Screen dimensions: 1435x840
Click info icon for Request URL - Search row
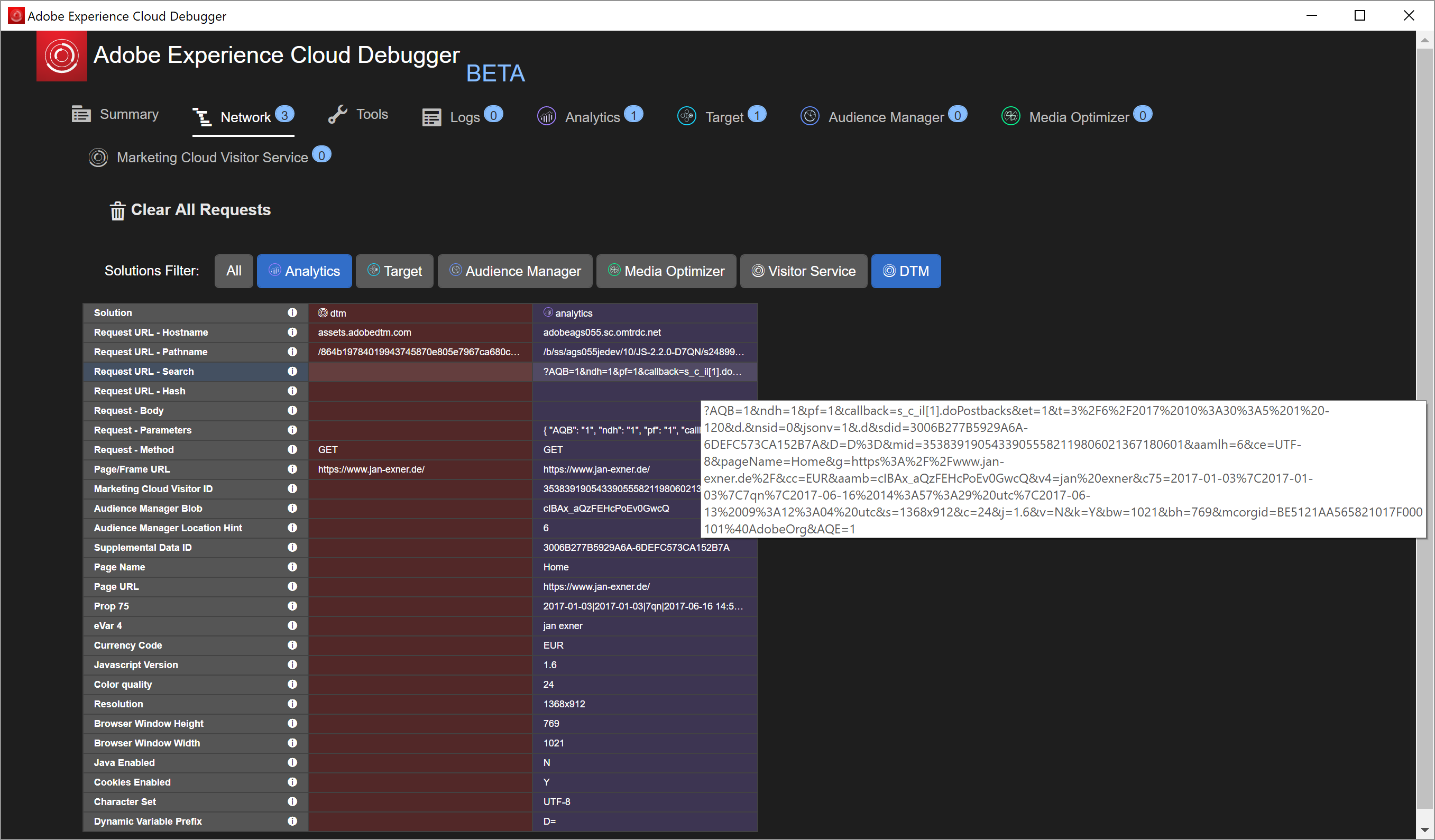tap(292, 371)
